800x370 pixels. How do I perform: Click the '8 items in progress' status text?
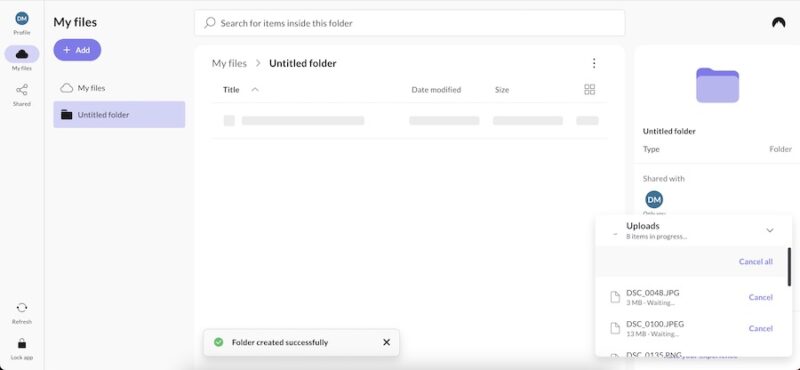657,237
